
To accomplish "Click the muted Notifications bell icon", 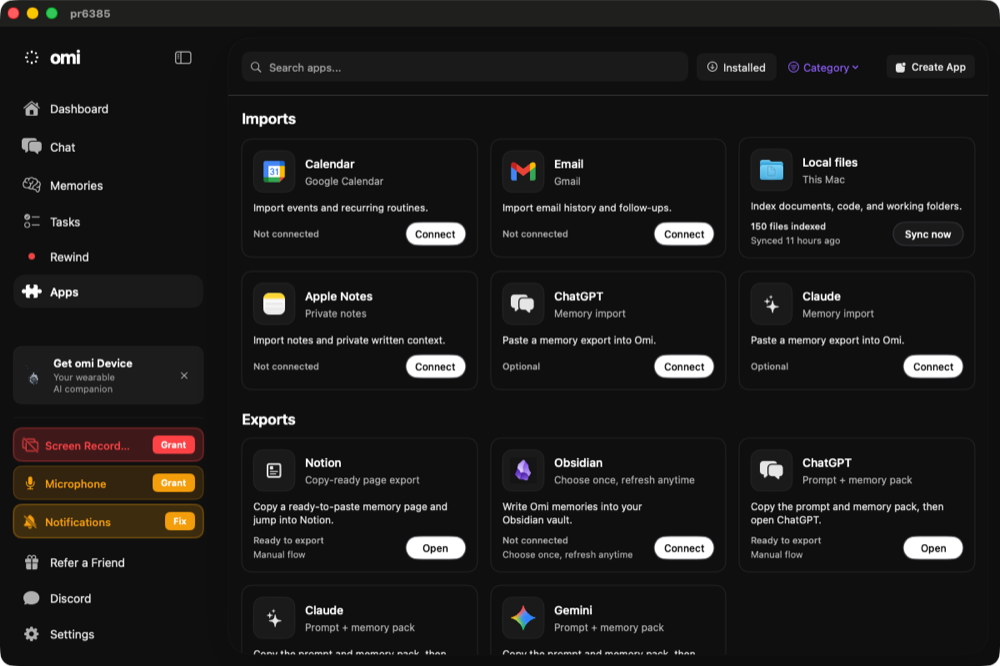I will point(30,522).
